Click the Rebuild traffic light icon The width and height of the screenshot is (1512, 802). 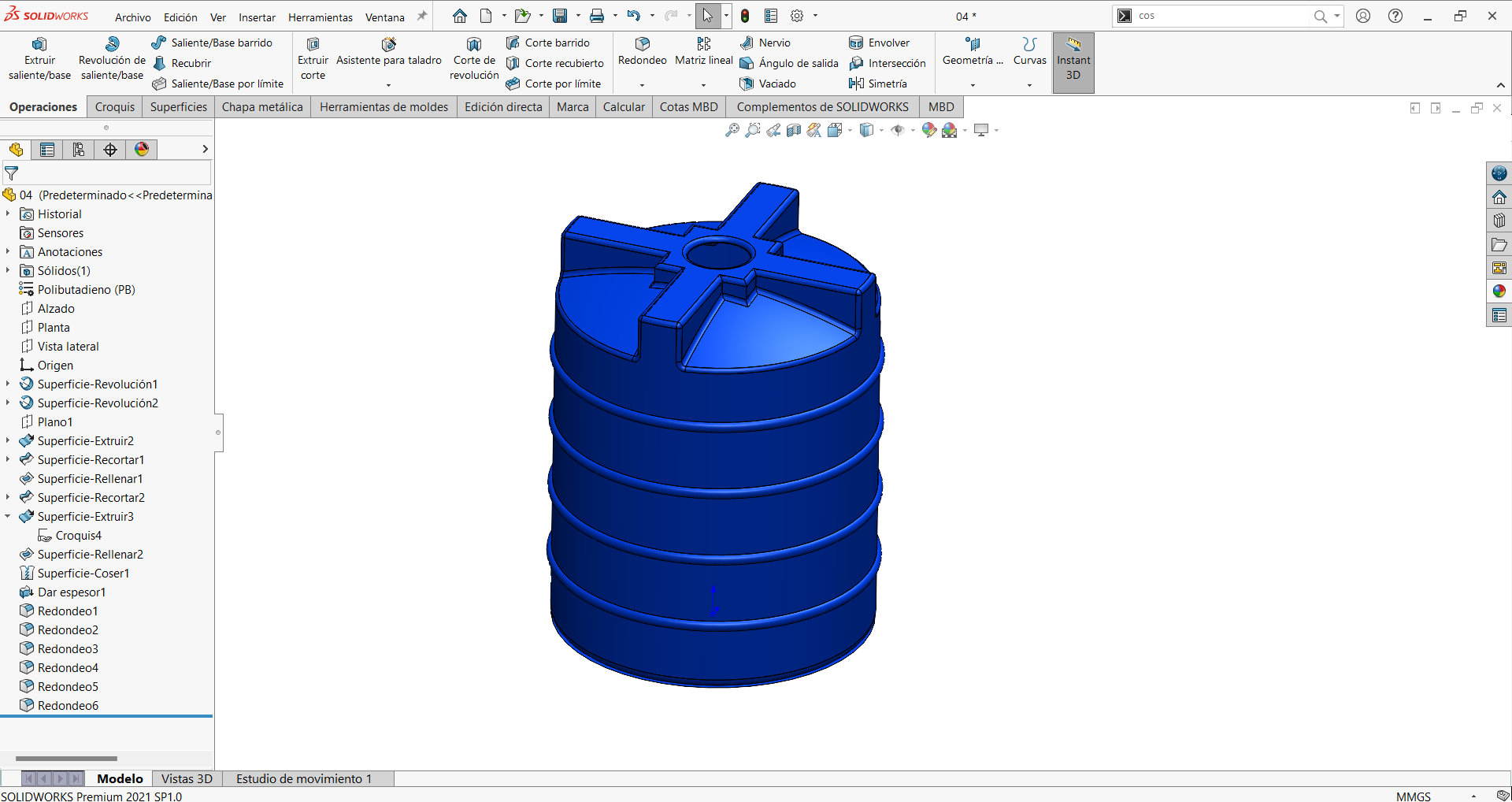[x=745, y=16]
